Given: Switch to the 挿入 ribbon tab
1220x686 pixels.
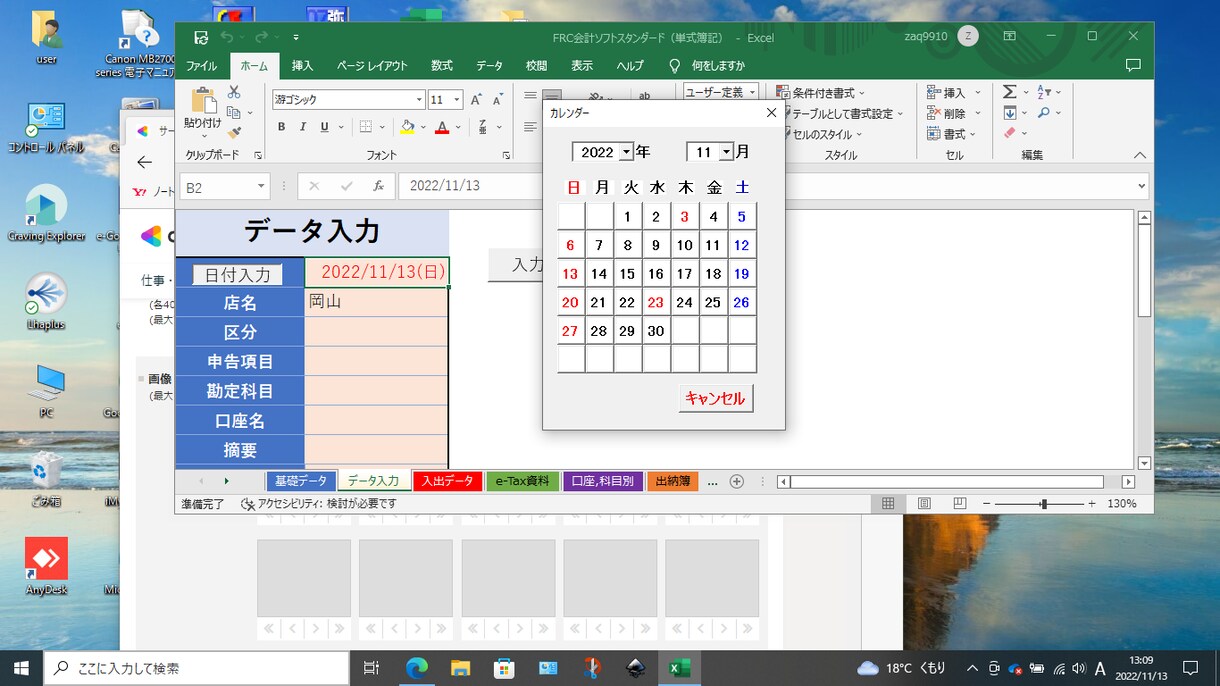Looking at the screenshot, I should click(x=302, y=66).
